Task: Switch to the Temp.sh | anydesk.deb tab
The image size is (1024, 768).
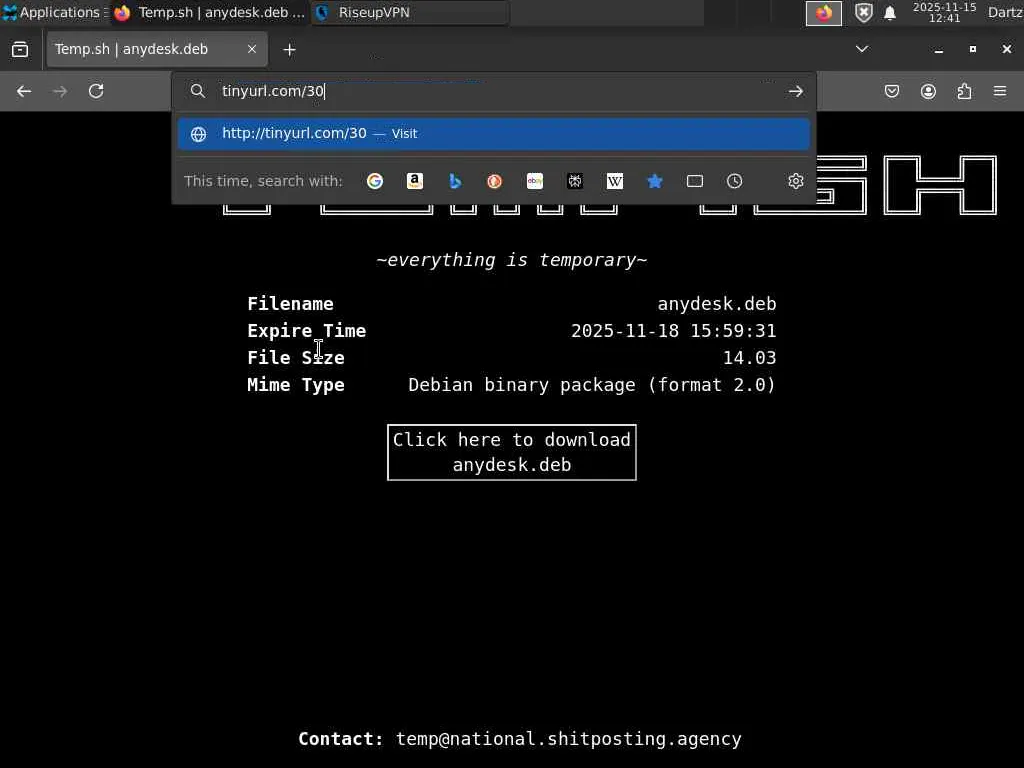Action: tap(157, 49)
